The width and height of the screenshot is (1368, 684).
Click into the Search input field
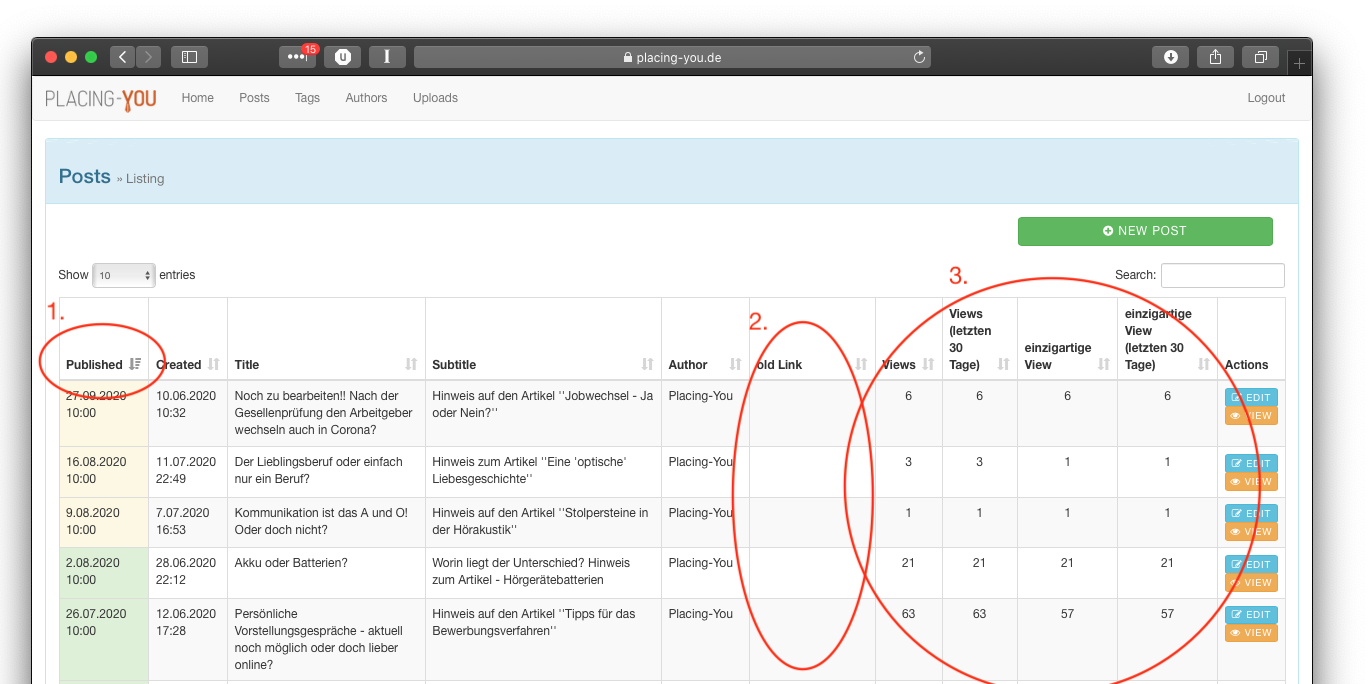click(x=1222, y=275)
